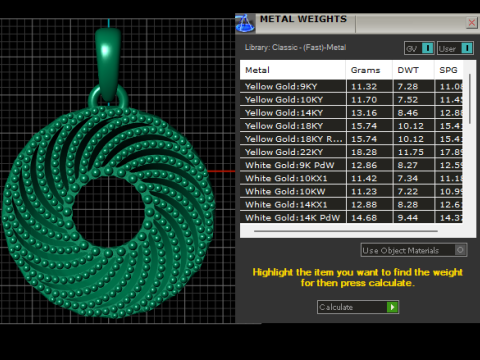Image resolution: width=480 pixels, height=360 pixels.
Task: Toggle the GV library switch
Action: tap(419, 48)
